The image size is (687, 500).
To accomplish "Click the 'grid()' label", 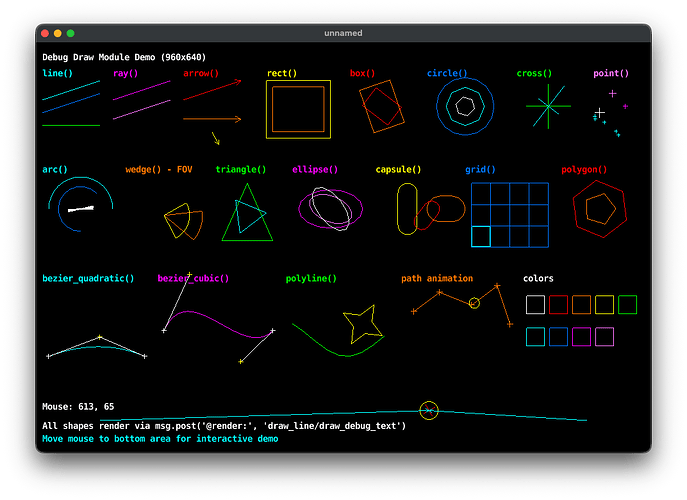I will coord(480,170).
